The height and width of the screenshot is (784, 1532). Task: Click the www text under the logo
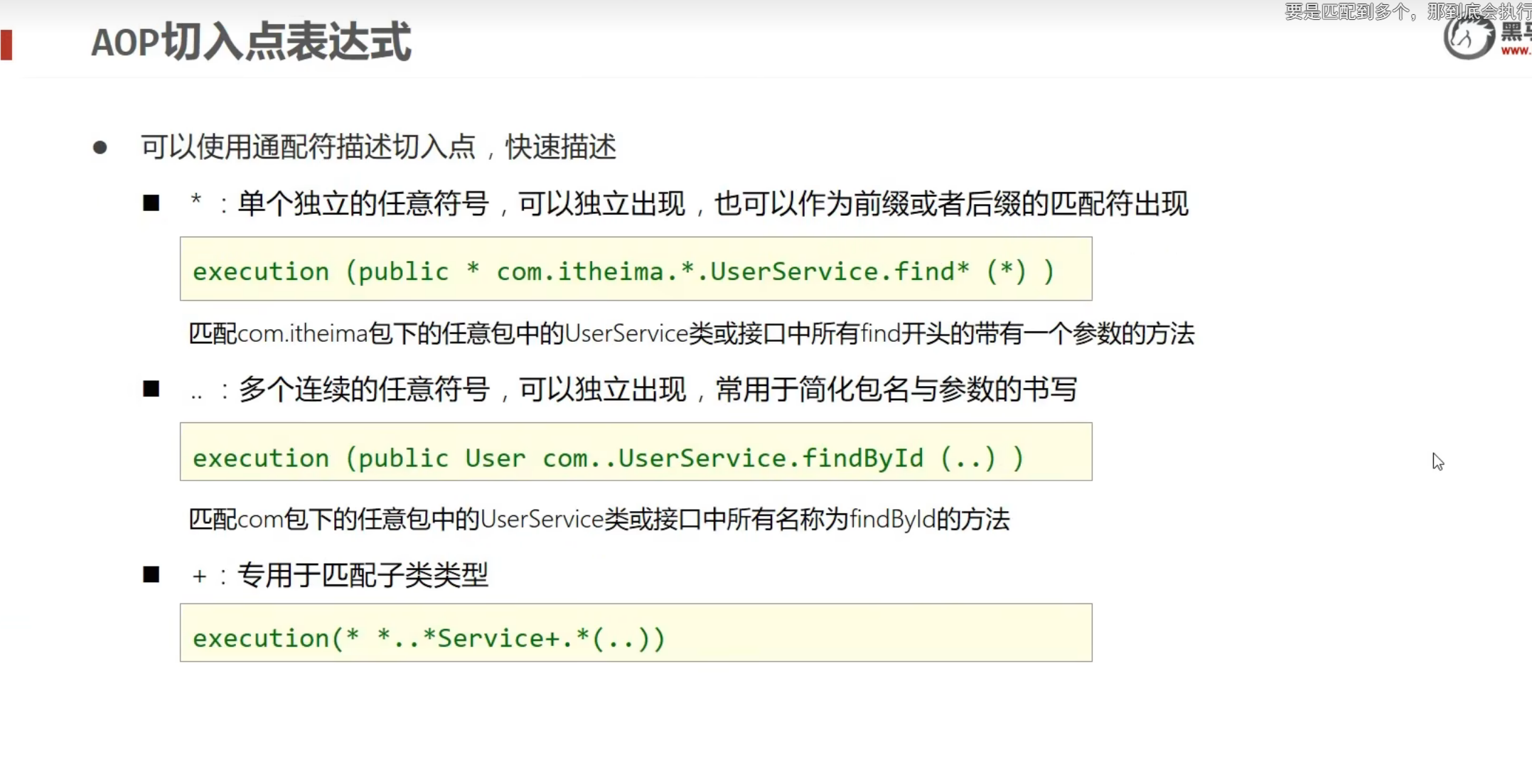1516,51
